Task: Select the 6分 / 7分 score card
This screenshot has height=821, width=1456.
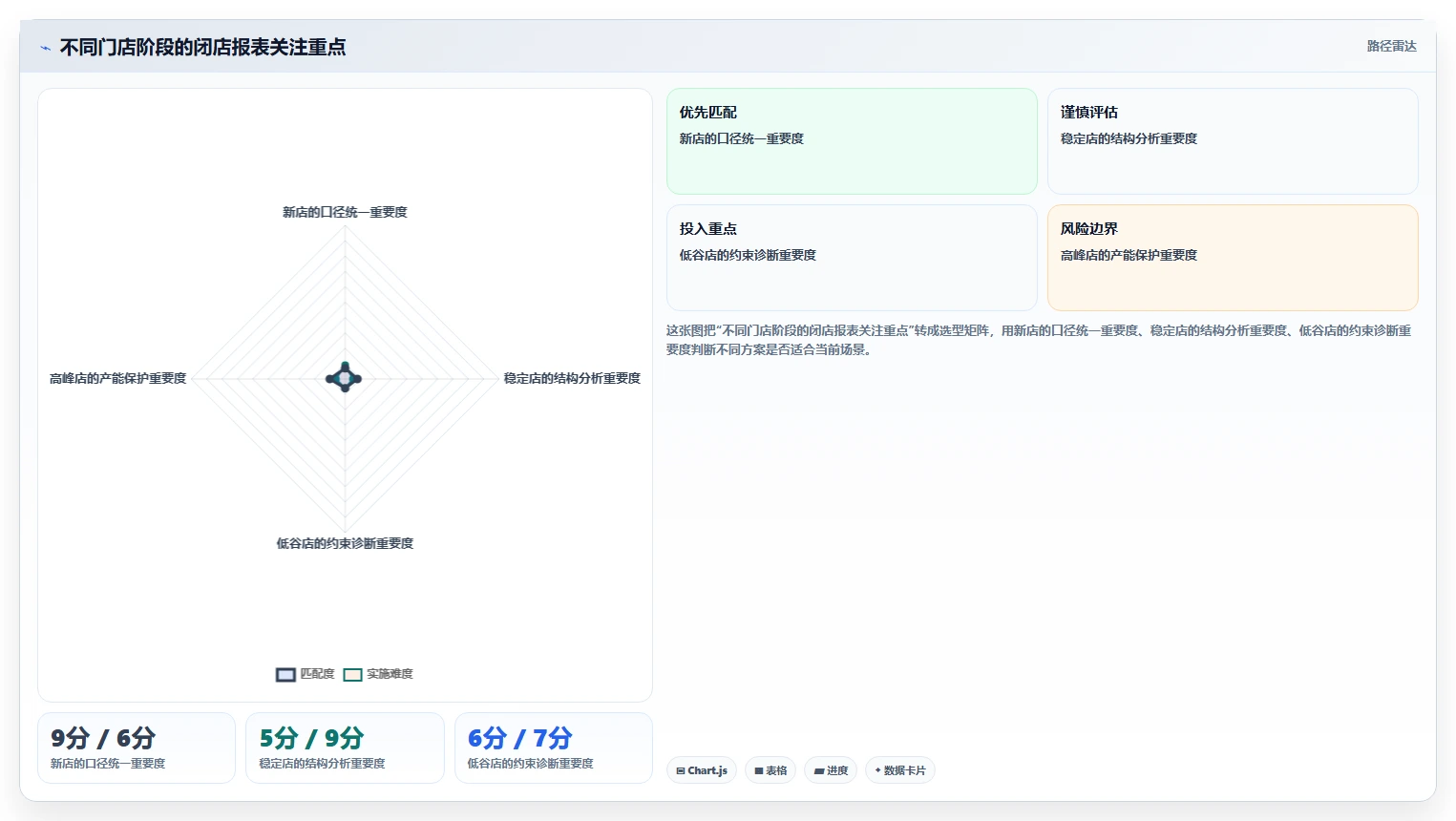Action: pos(554,748)
